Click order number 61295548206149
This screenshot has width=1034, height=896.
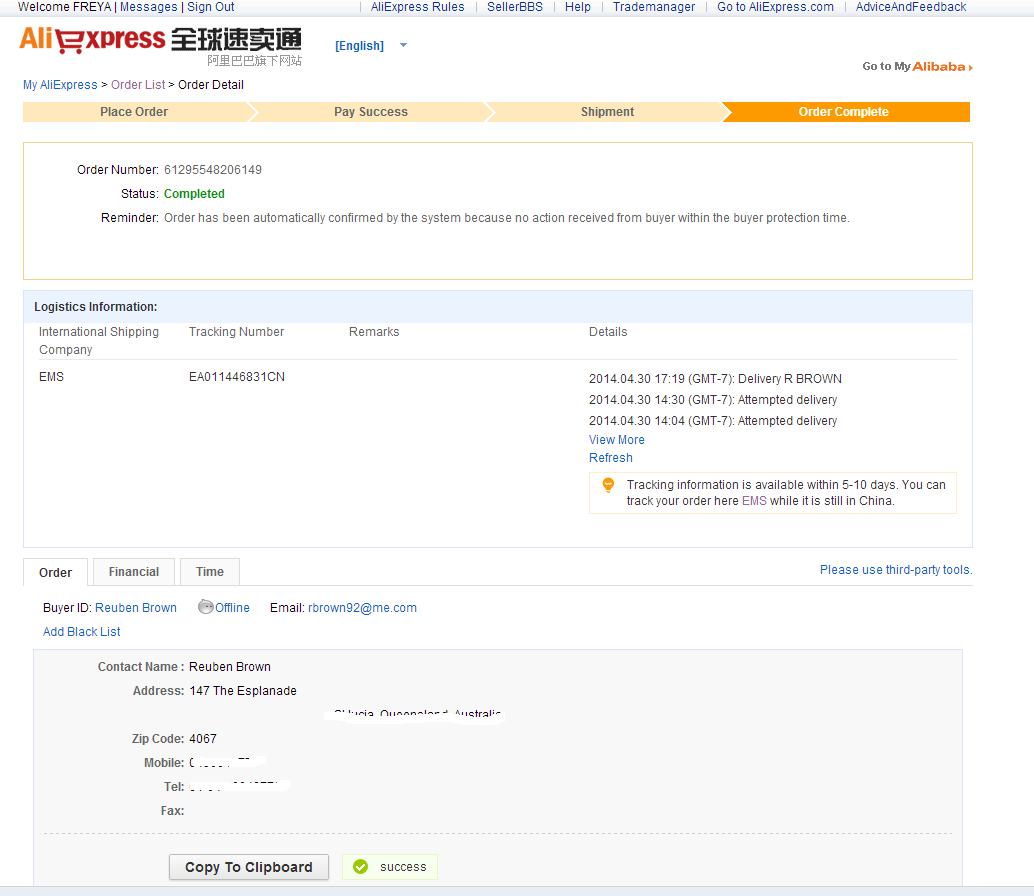[213, 170]
